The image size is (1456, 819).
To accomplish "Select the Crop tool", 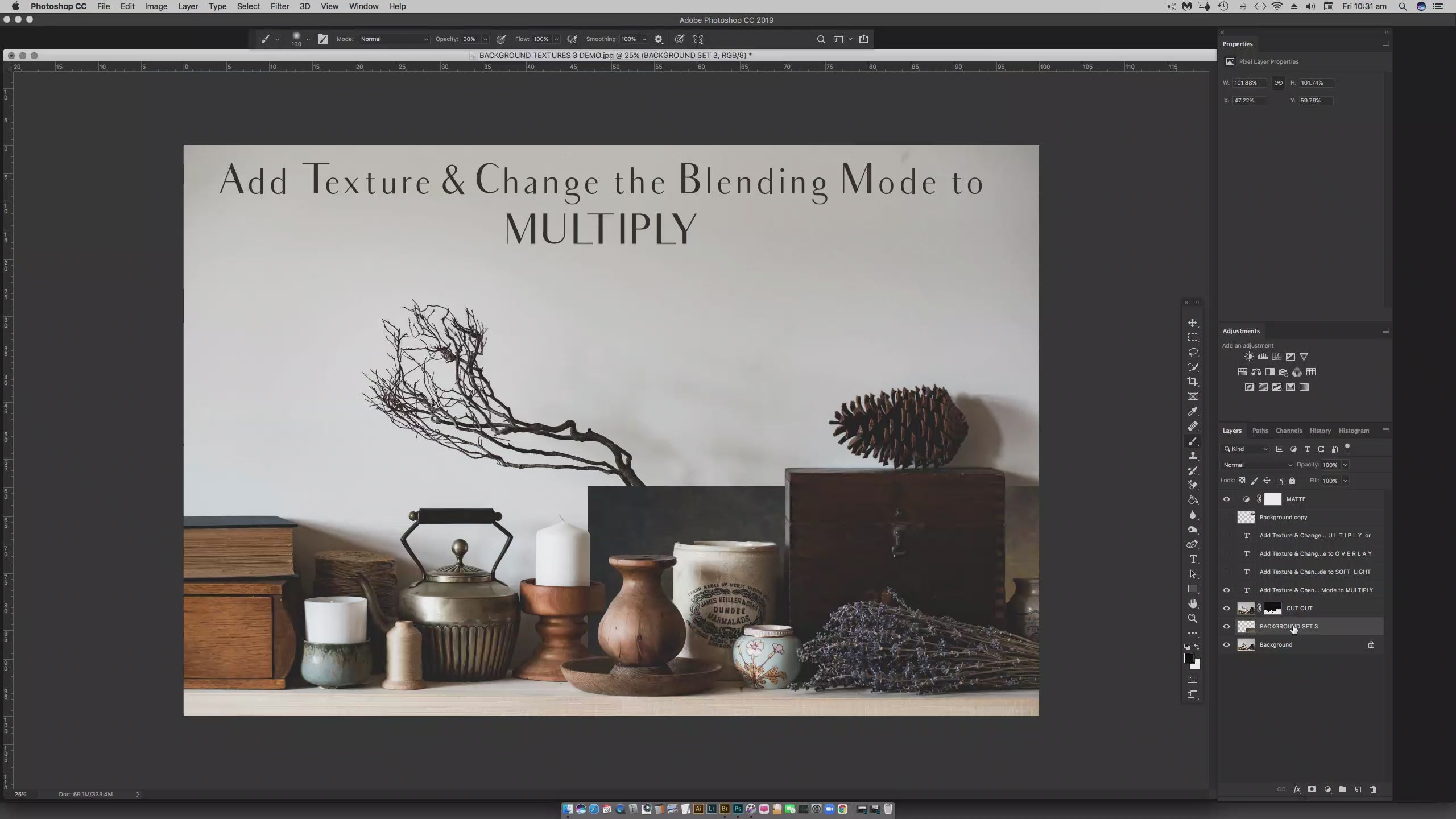I will (1193, 382).
